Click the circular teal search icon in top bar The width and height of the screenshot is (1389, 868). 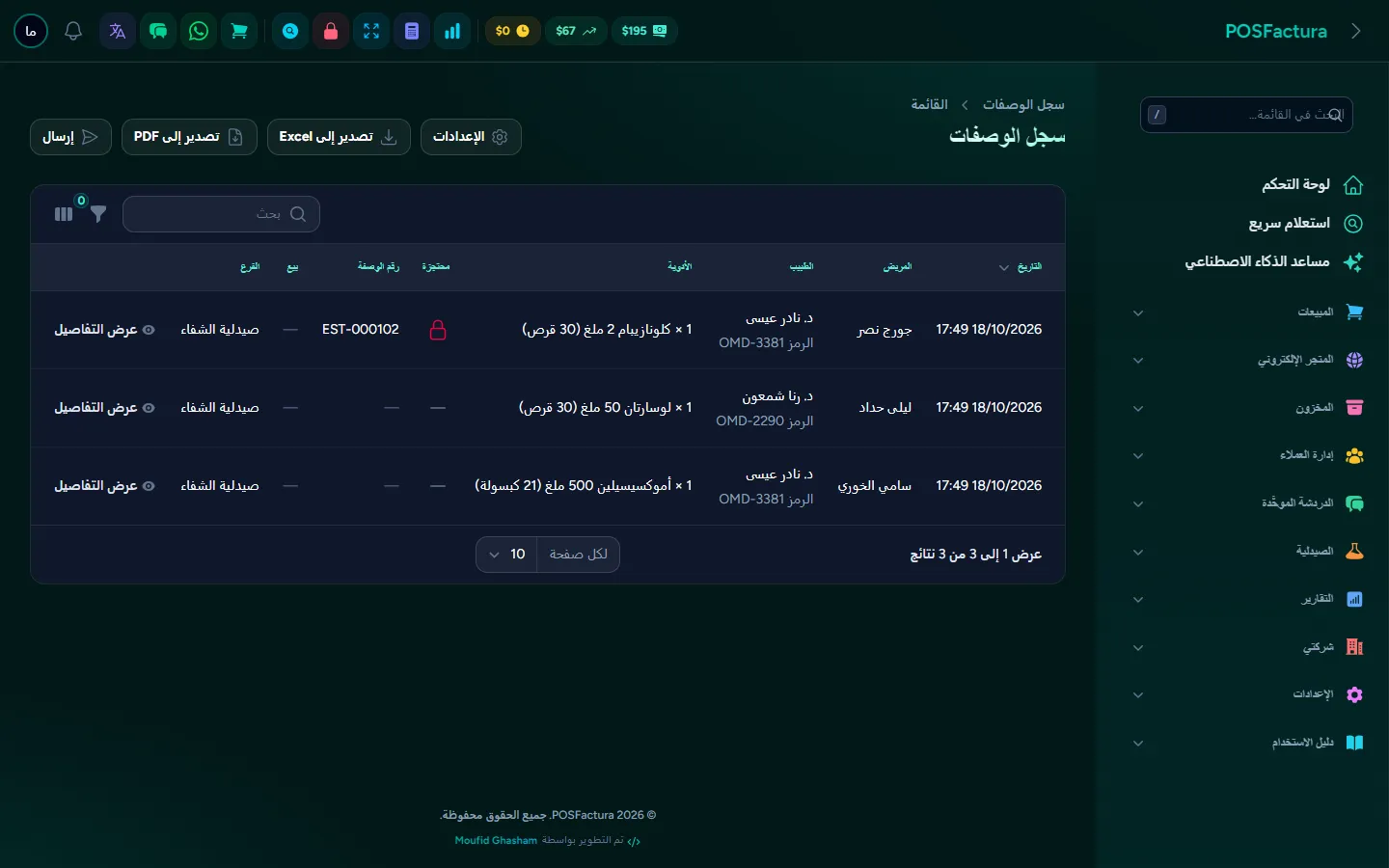[290, 31]
